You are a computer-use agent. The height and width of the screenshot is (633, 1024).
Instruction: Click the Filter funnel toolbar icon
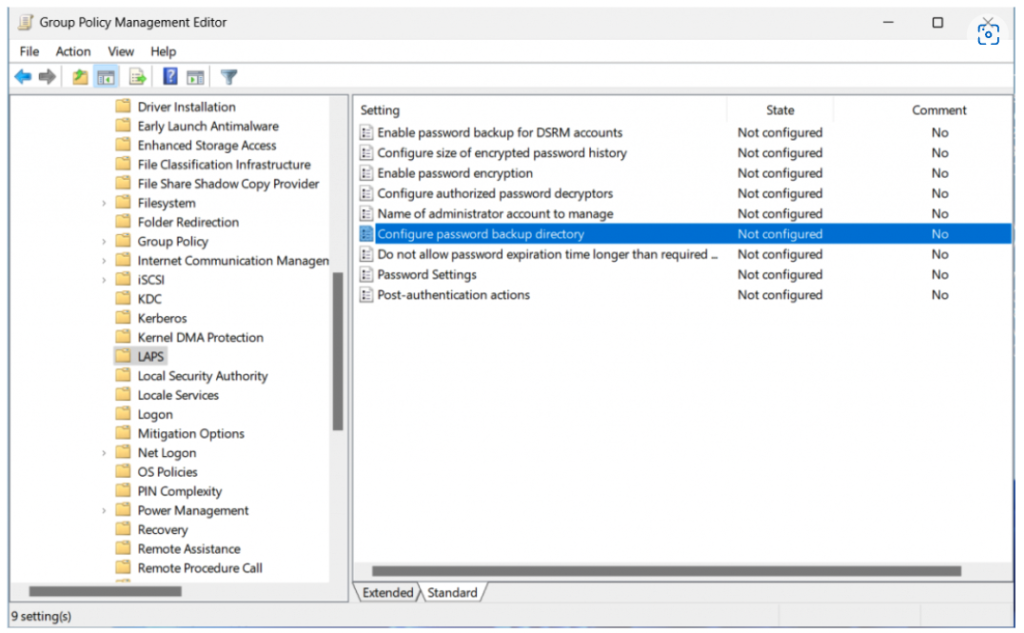229,77
